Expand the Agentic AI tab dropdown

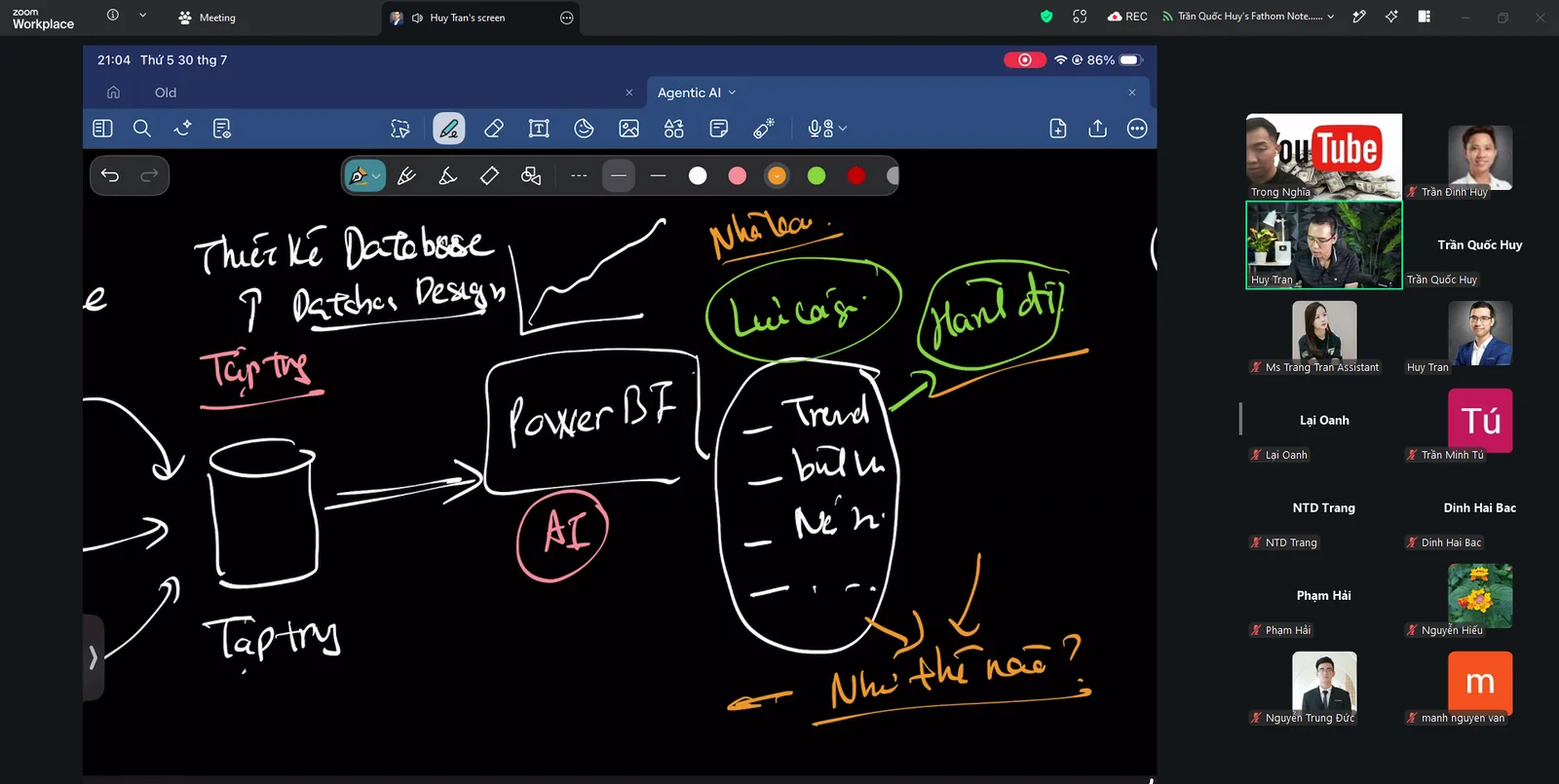coord(733,93)
